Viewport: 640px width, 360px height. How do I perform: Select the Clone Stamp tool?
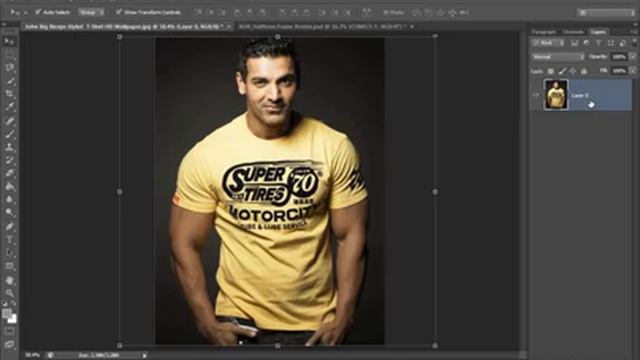coord(9,147)
